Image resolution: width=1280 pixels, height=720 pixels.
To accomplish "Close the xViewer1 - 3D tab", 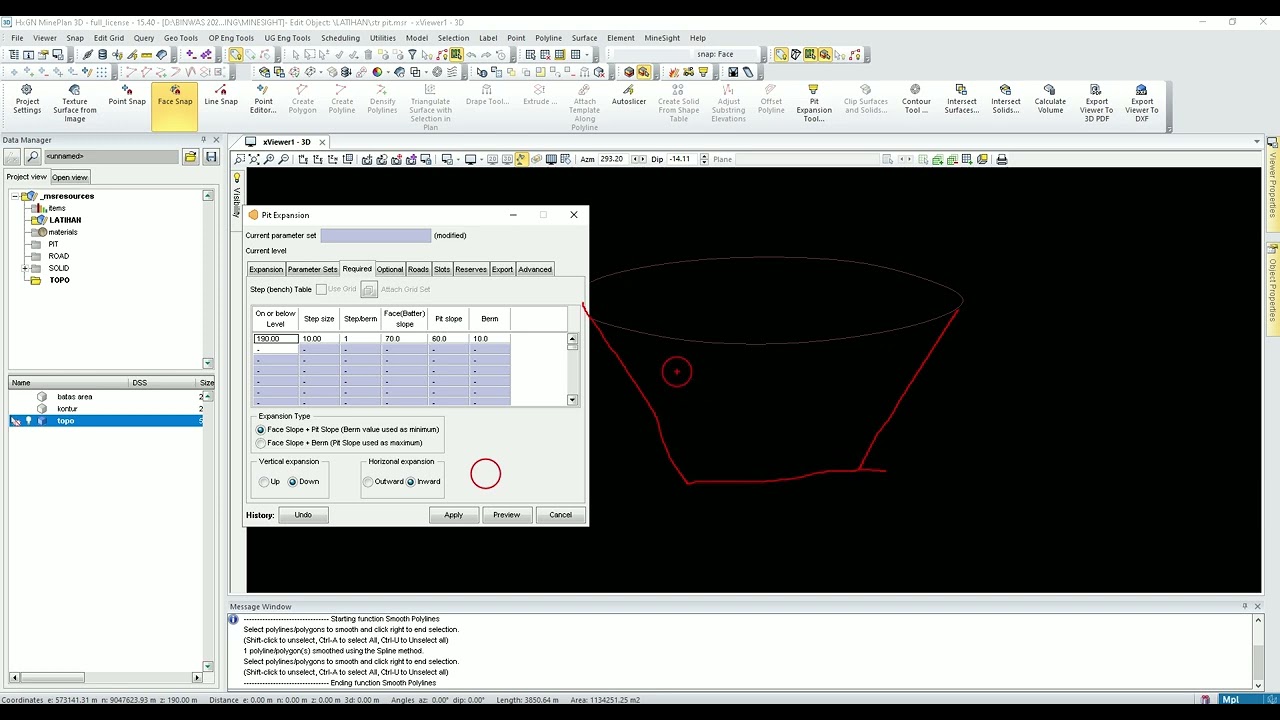I will click(x=322, y=142).
